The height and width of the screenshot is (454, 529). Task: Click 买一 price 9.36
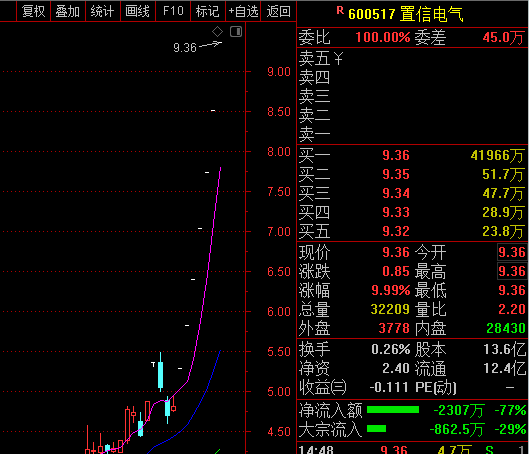click(x=396, y=155)
